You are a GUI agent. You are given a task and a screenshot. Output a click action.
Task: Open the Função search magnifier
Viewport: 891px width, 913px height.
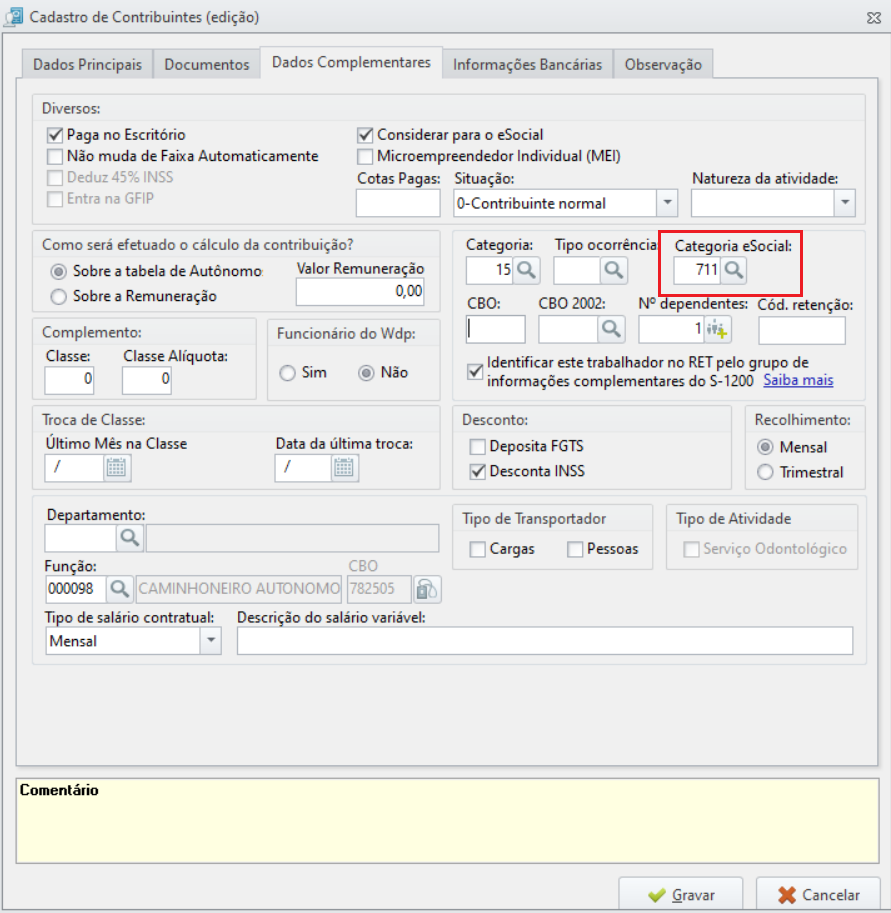(x=120, y=589)
